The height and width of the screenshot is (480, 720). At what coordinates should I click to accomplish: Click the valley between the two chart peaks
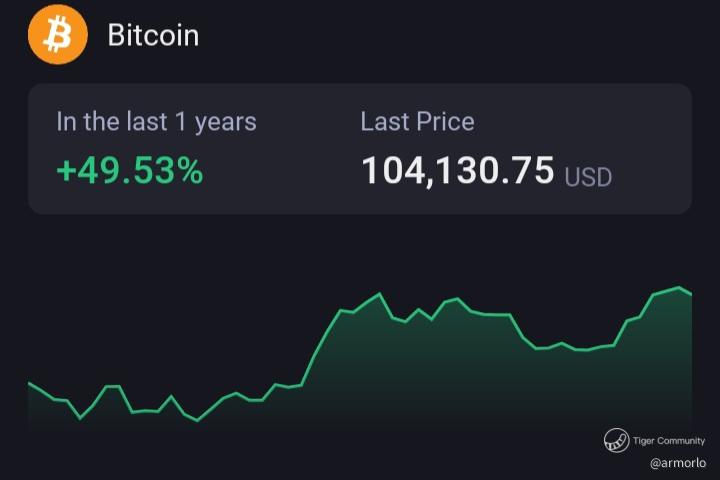[581, 350]
